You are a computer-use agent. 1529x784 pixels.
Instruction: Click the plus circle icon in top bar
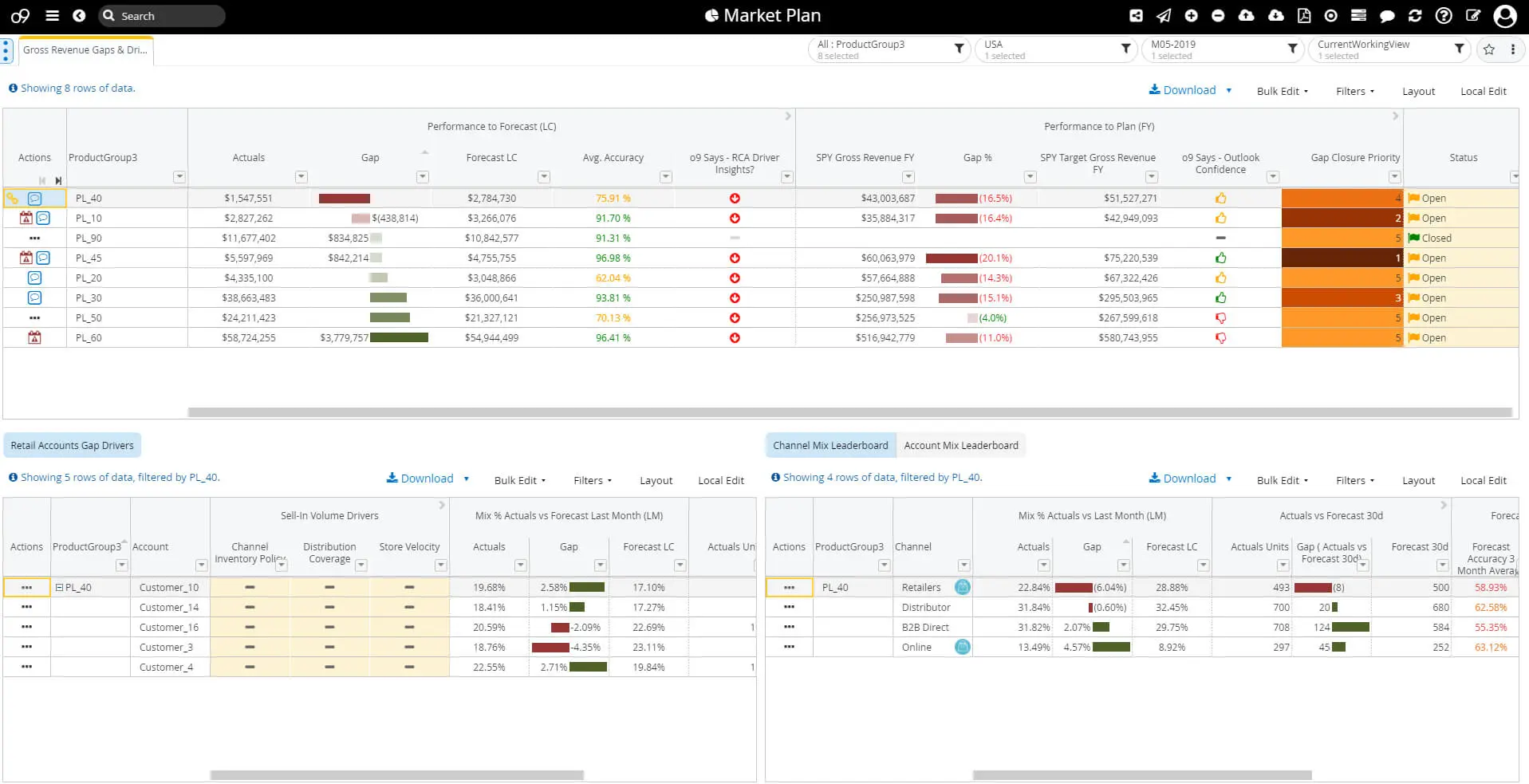click(1191, 15)
